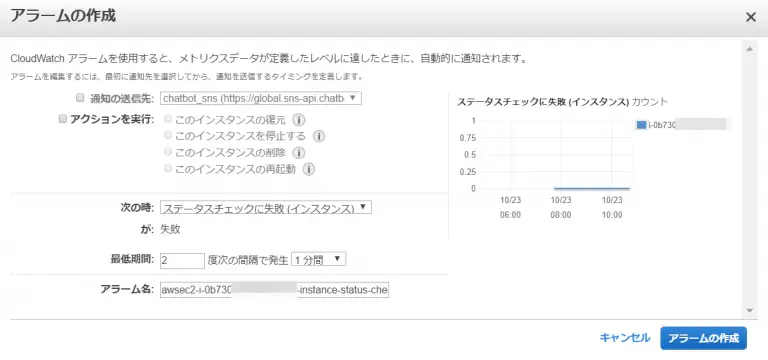Click the 0.5 y-axis label on the chart

click(470, 154)
